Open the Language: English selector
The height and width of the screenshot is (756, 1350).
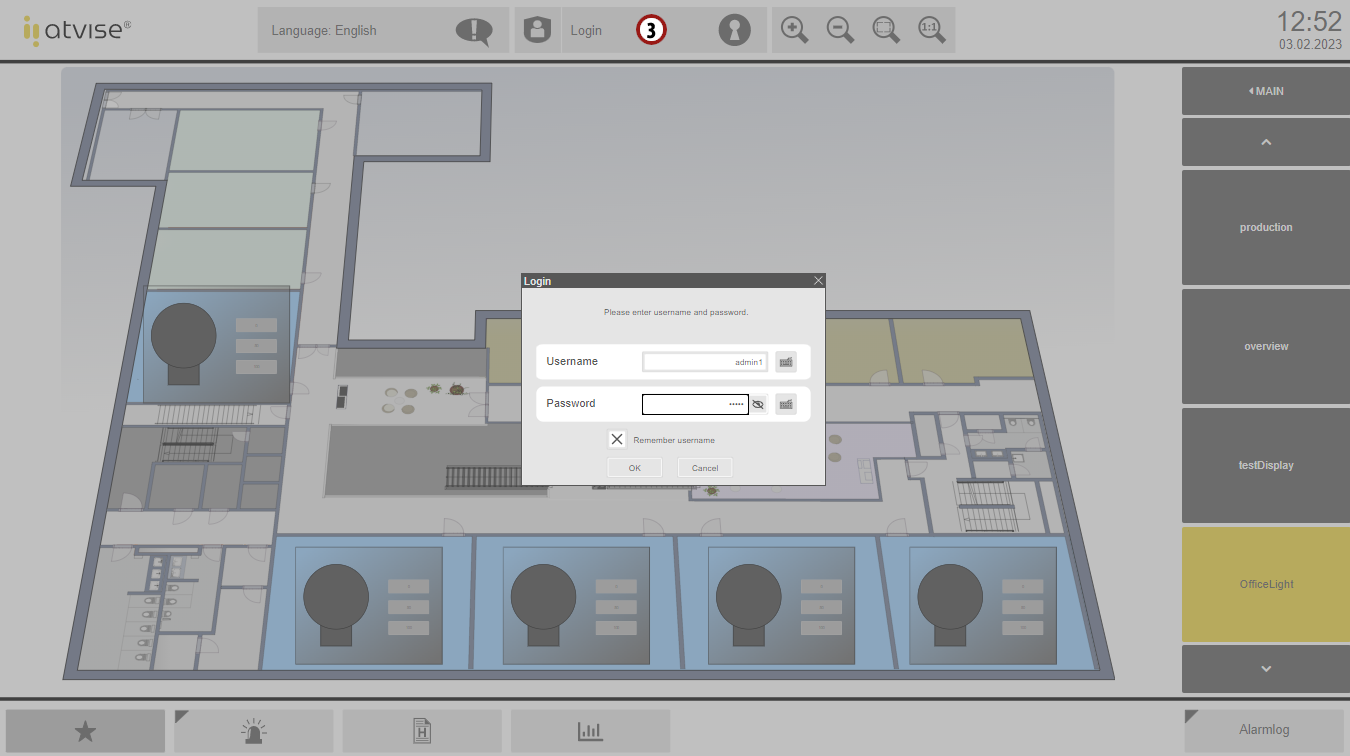point(382,30)
